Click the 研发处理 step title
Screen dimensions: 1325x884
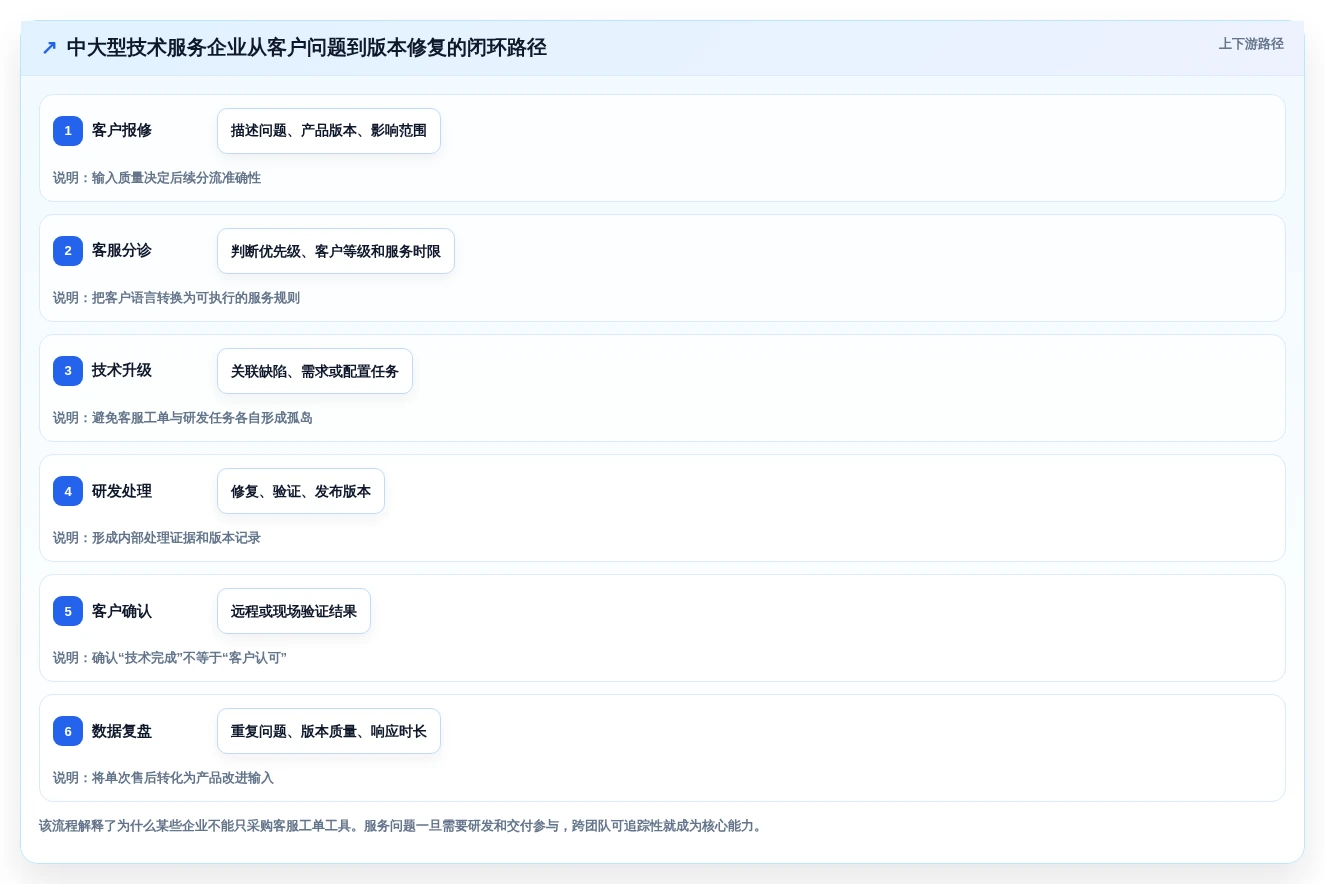pos(122,490)
